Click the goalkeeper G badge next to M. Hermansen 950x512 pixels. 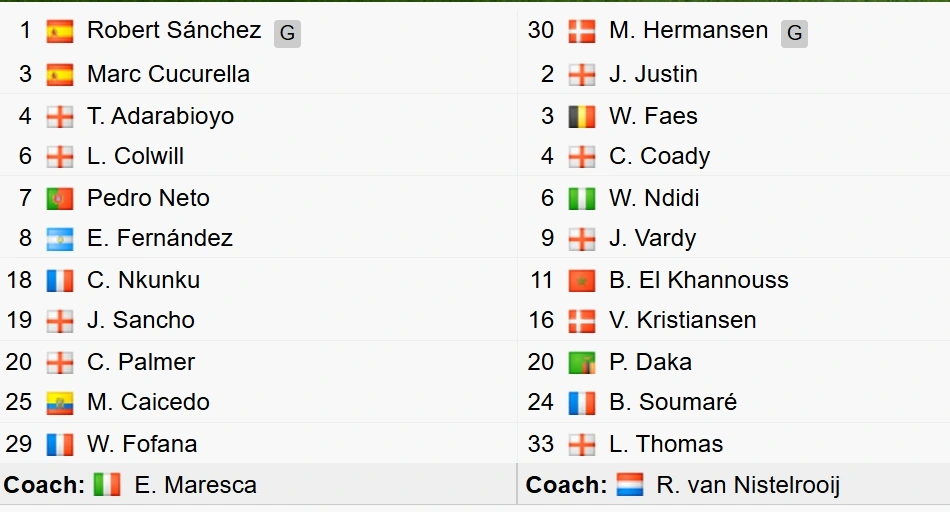point(794,33)
